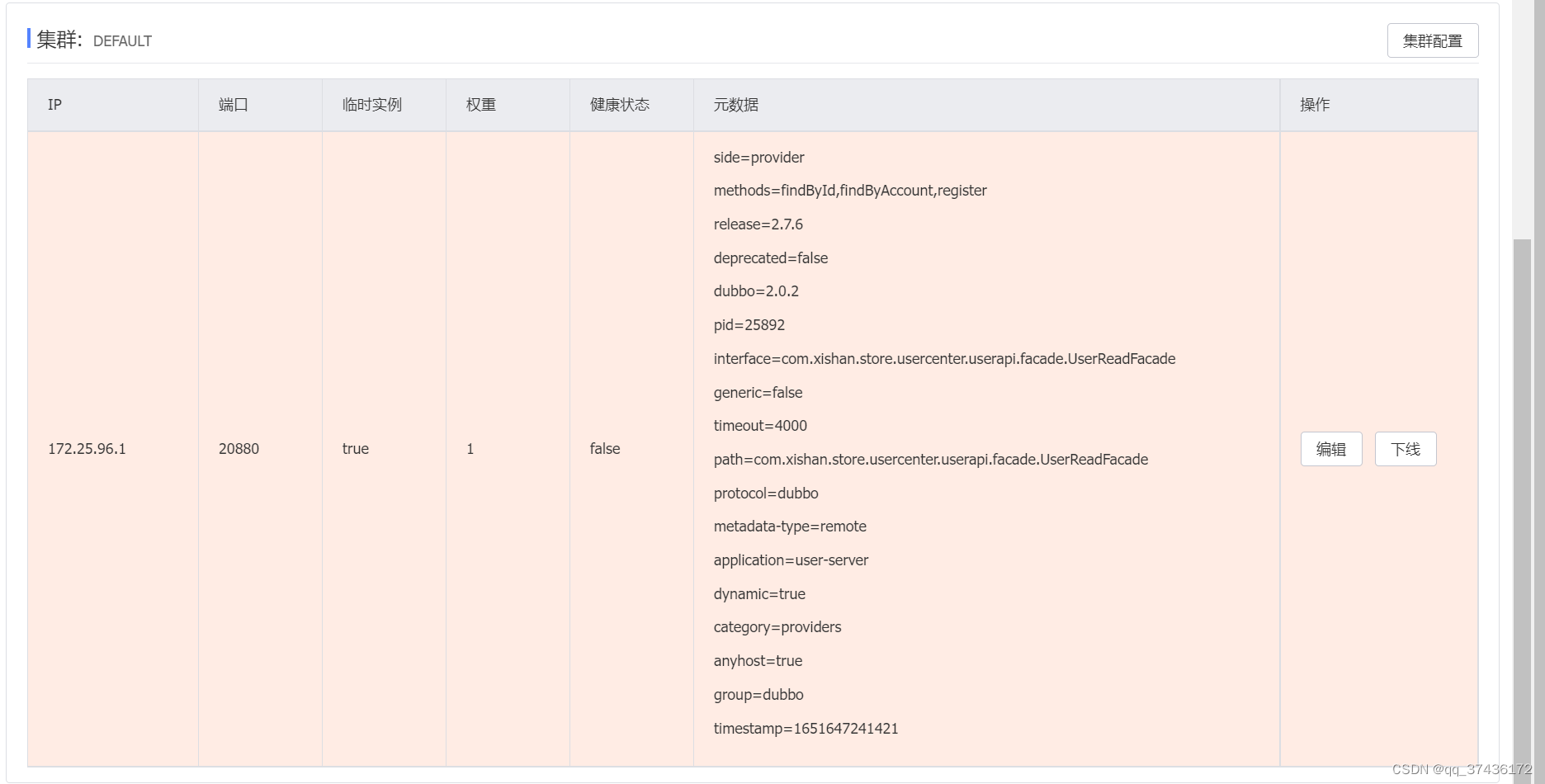This screenshot has width=1545, height=784.
Task: Click metadata line anyhost=true
Action: point(758,661)
